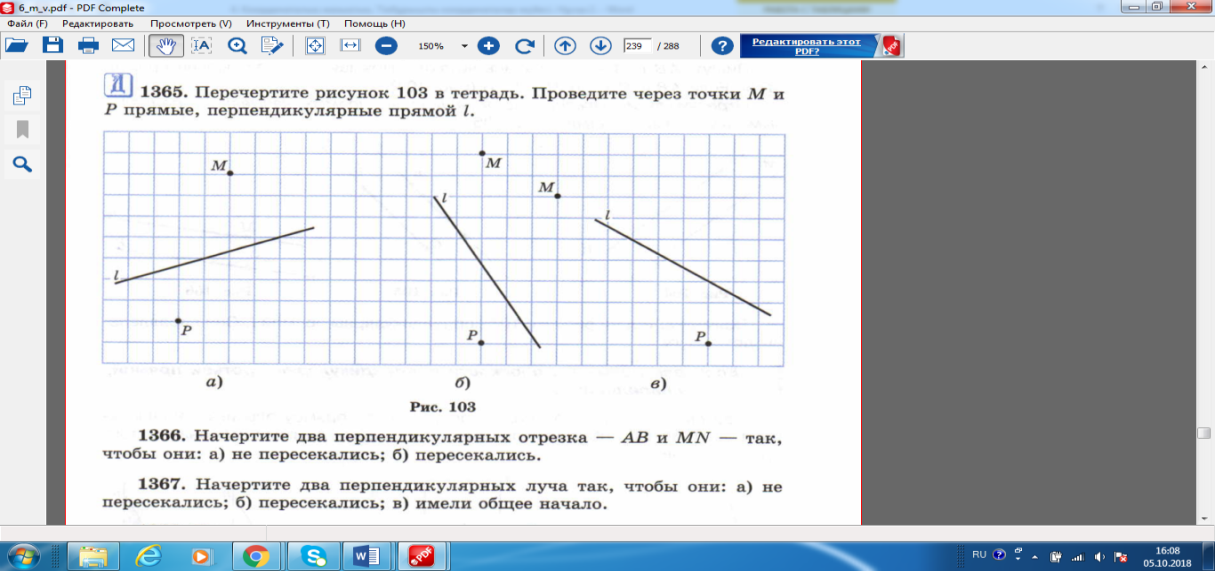This screenshot has width=1215, height=571.
Task: Click the blue help question mark button
Action: (722, 45)
